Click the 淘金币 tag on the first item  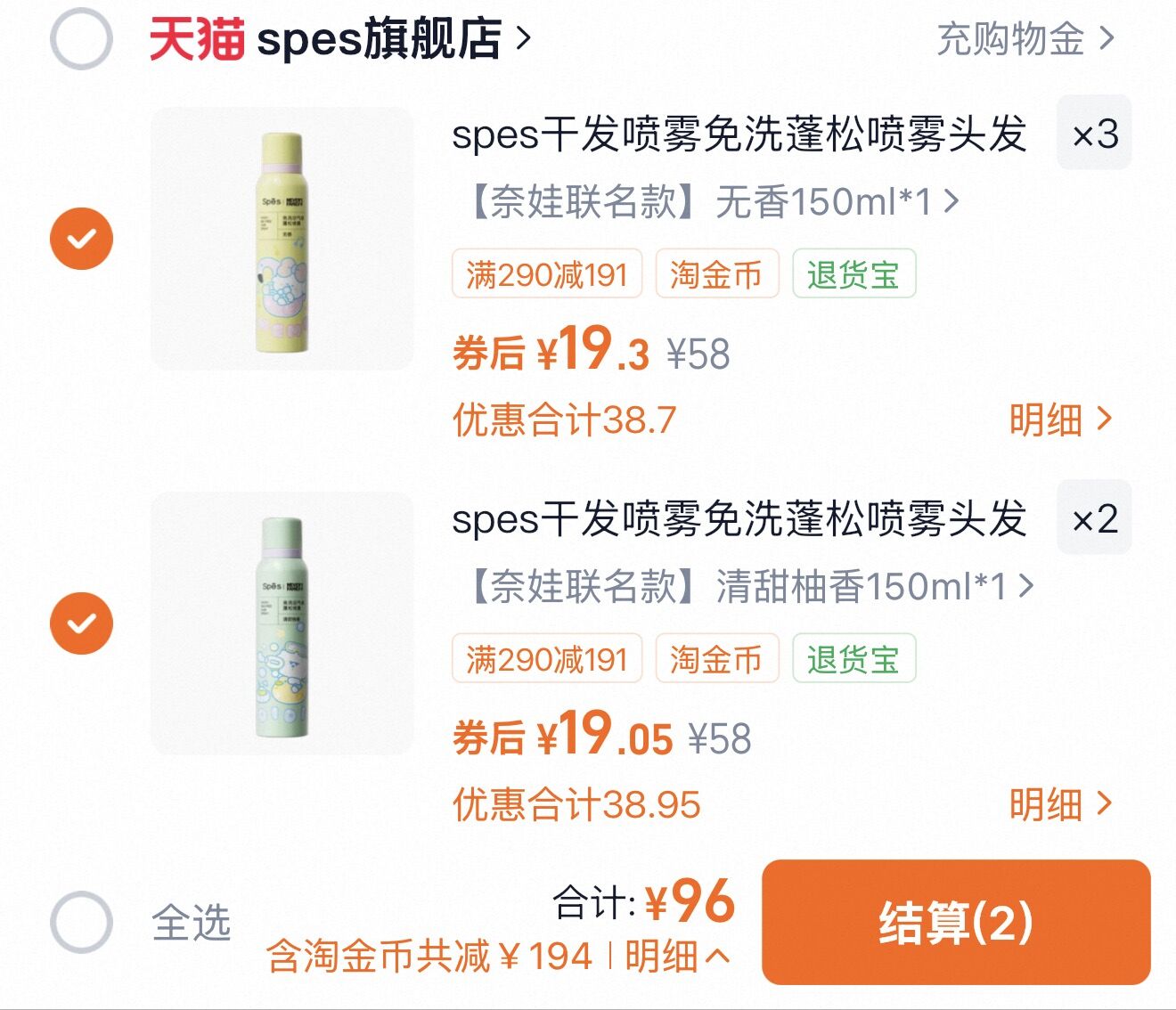tap(716, 275)
